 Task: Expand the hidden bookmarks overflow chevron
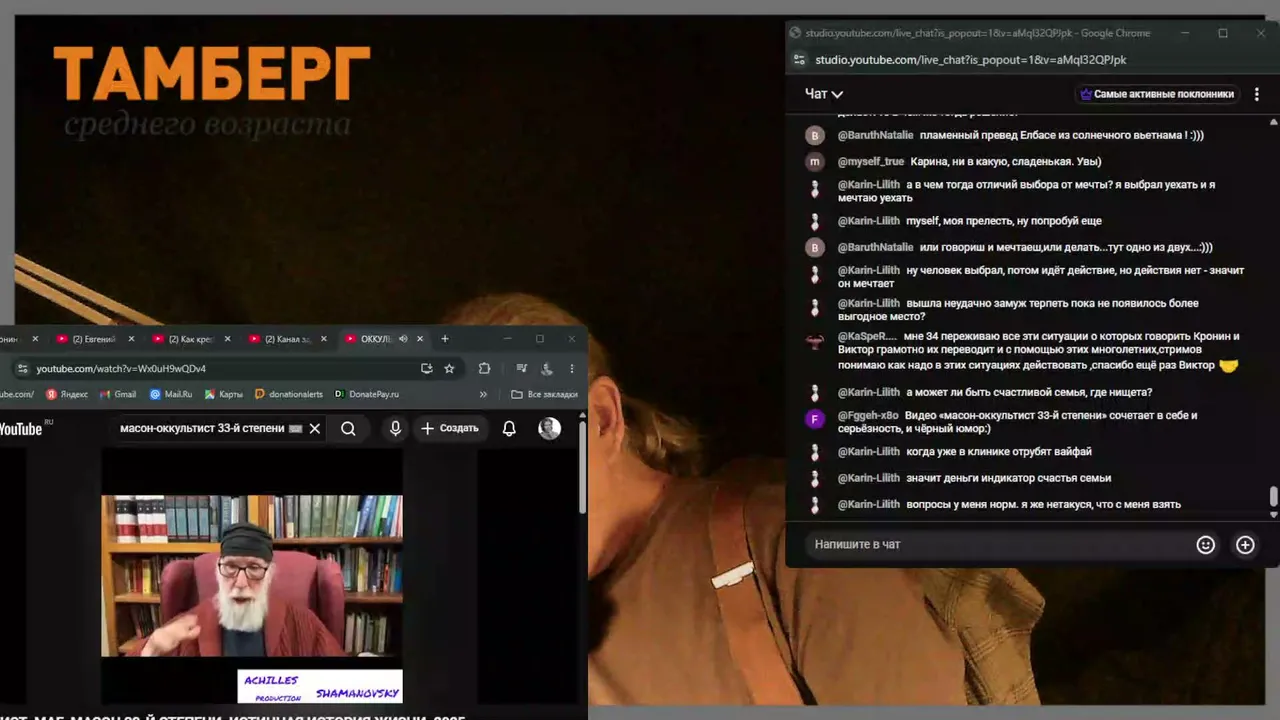tap(484, 394)
